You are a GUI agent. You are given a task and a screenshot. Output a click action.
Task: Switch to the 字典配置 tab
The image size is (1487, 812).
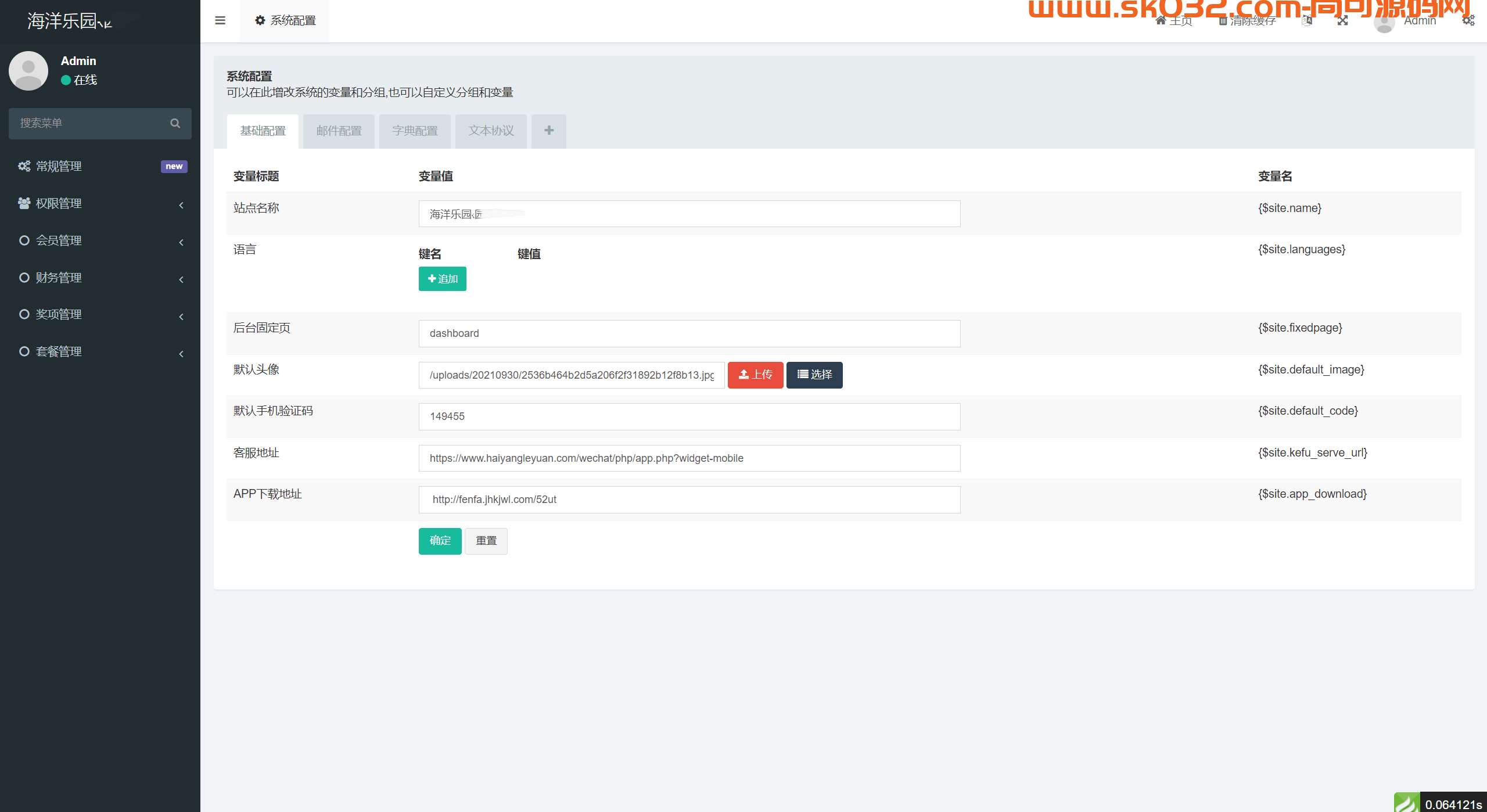point(415,130)
